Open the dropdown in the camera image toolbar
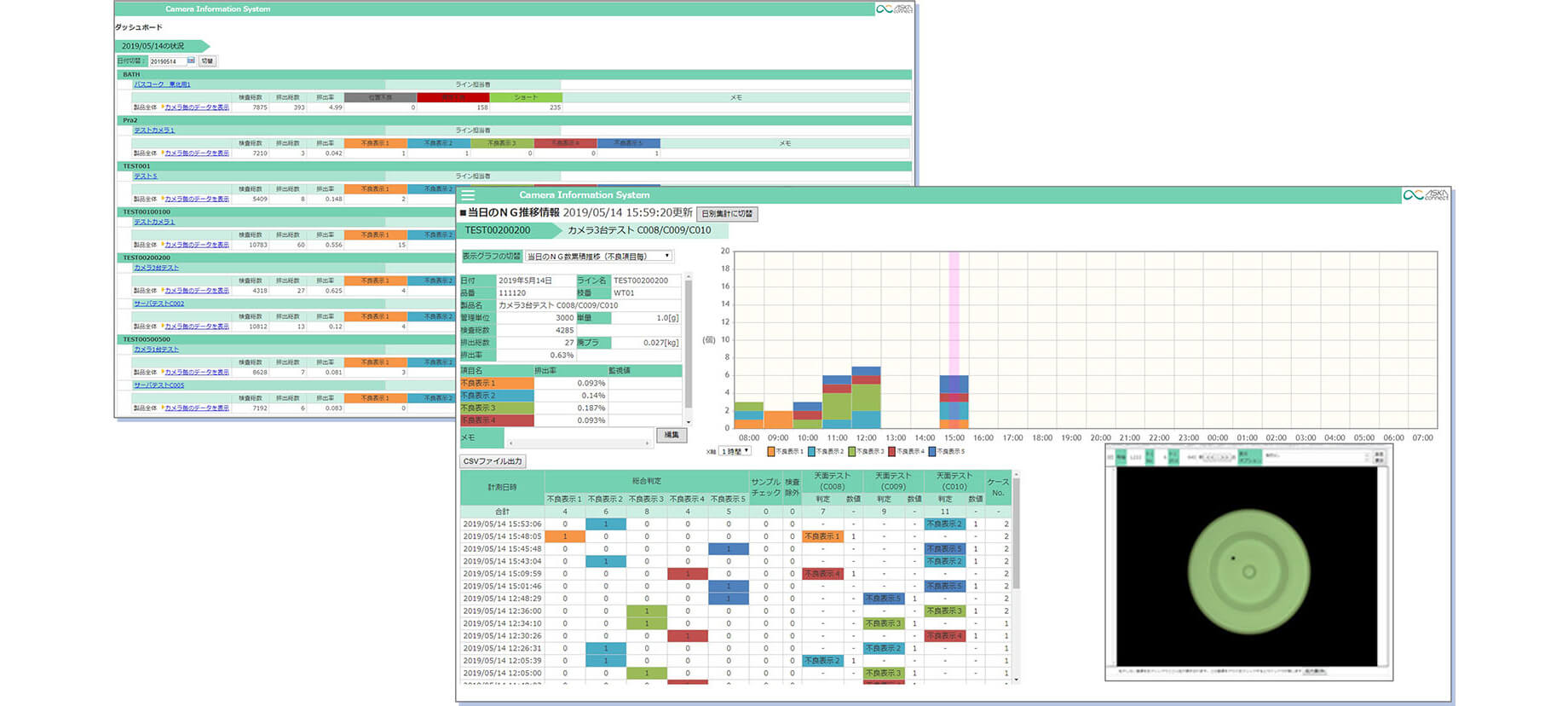This screenshot has height=706, width=1568. click(x=1314, y=457)
